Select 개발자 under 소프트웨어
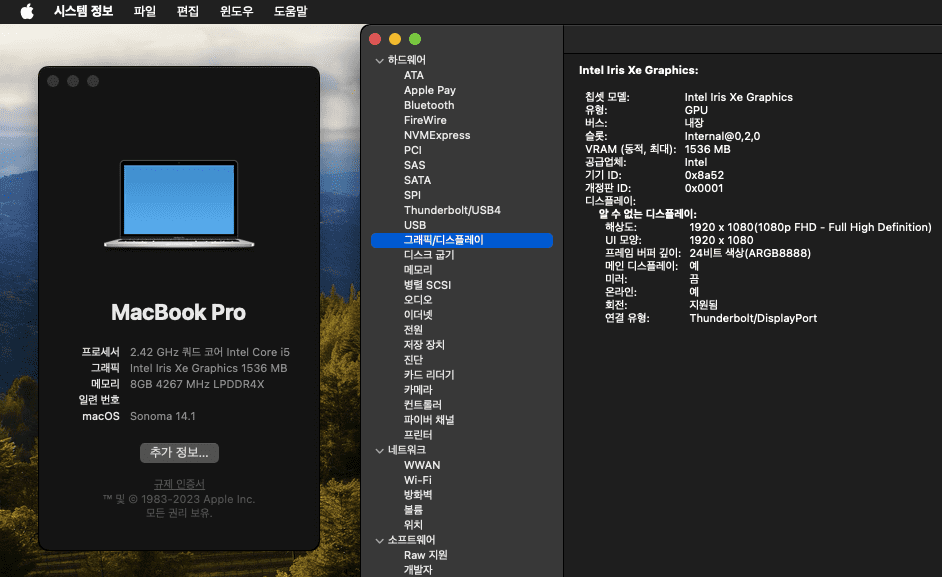The height and width of the screenshot is (577, 942). click(418, 570)
